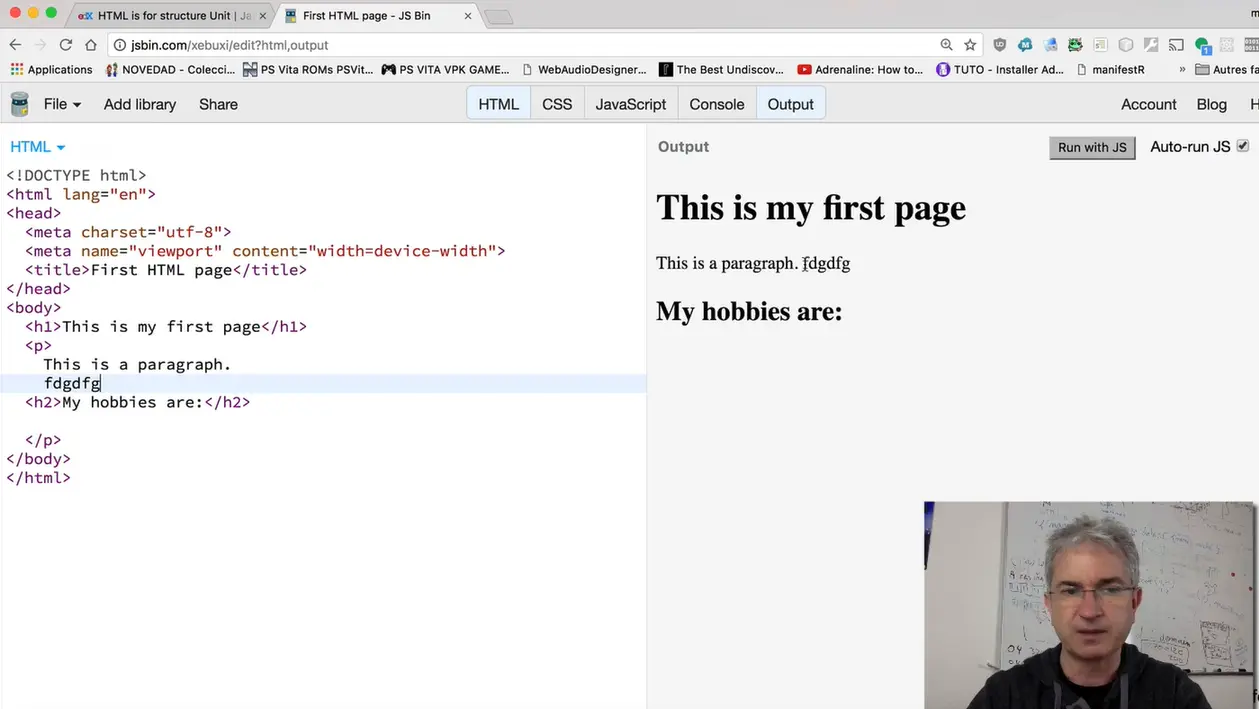
Task: Toggle the Console panel tab
Action: coord(717,104)
